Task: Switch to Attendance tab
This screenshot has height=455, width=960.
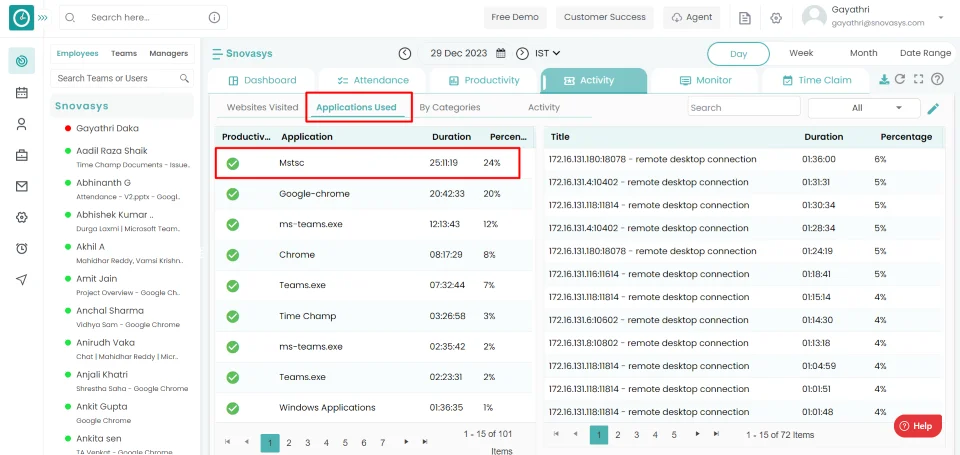Action: click(373, 80)
